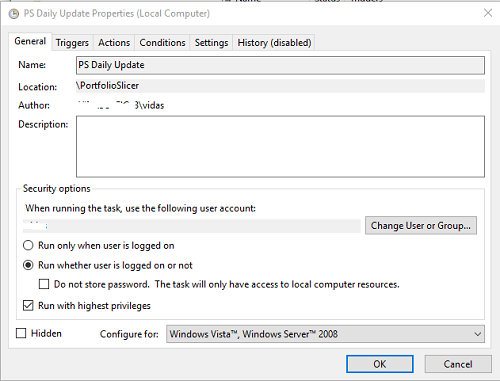Viewport: 500px width, 381px height.
Task: Go to the Settings tab
Action: (211, 43)
